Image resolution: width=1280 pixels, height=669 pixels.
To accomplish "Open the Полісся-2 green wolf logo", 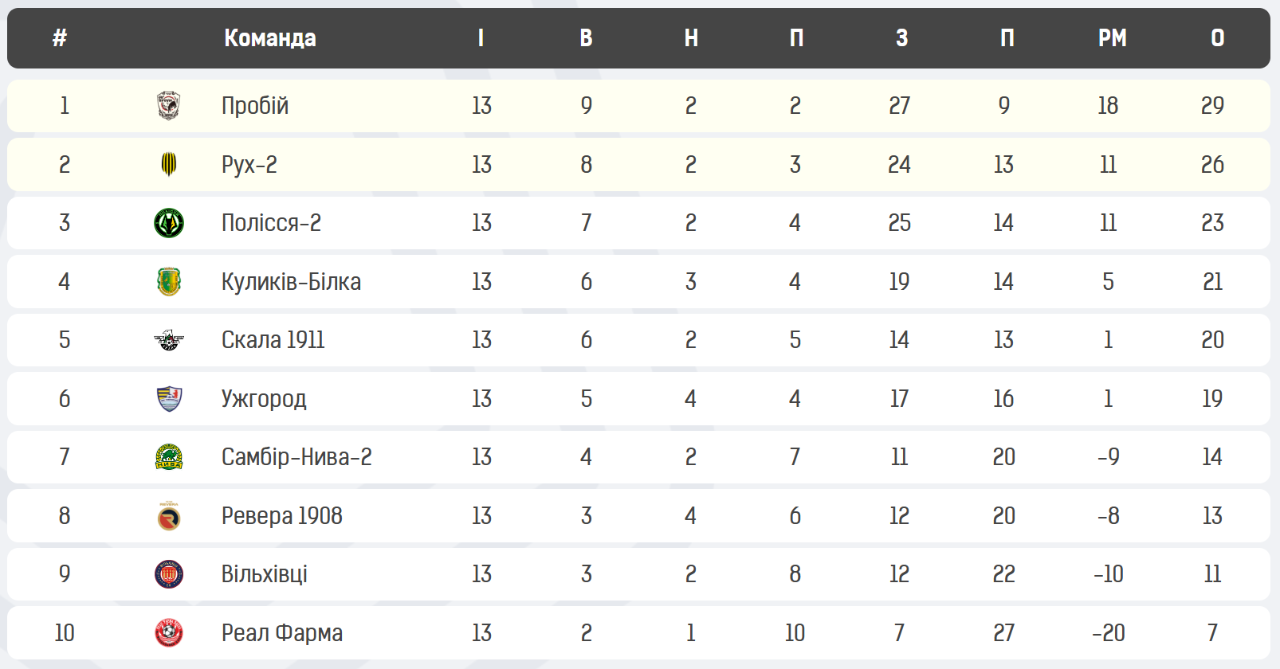I will 169,223.
